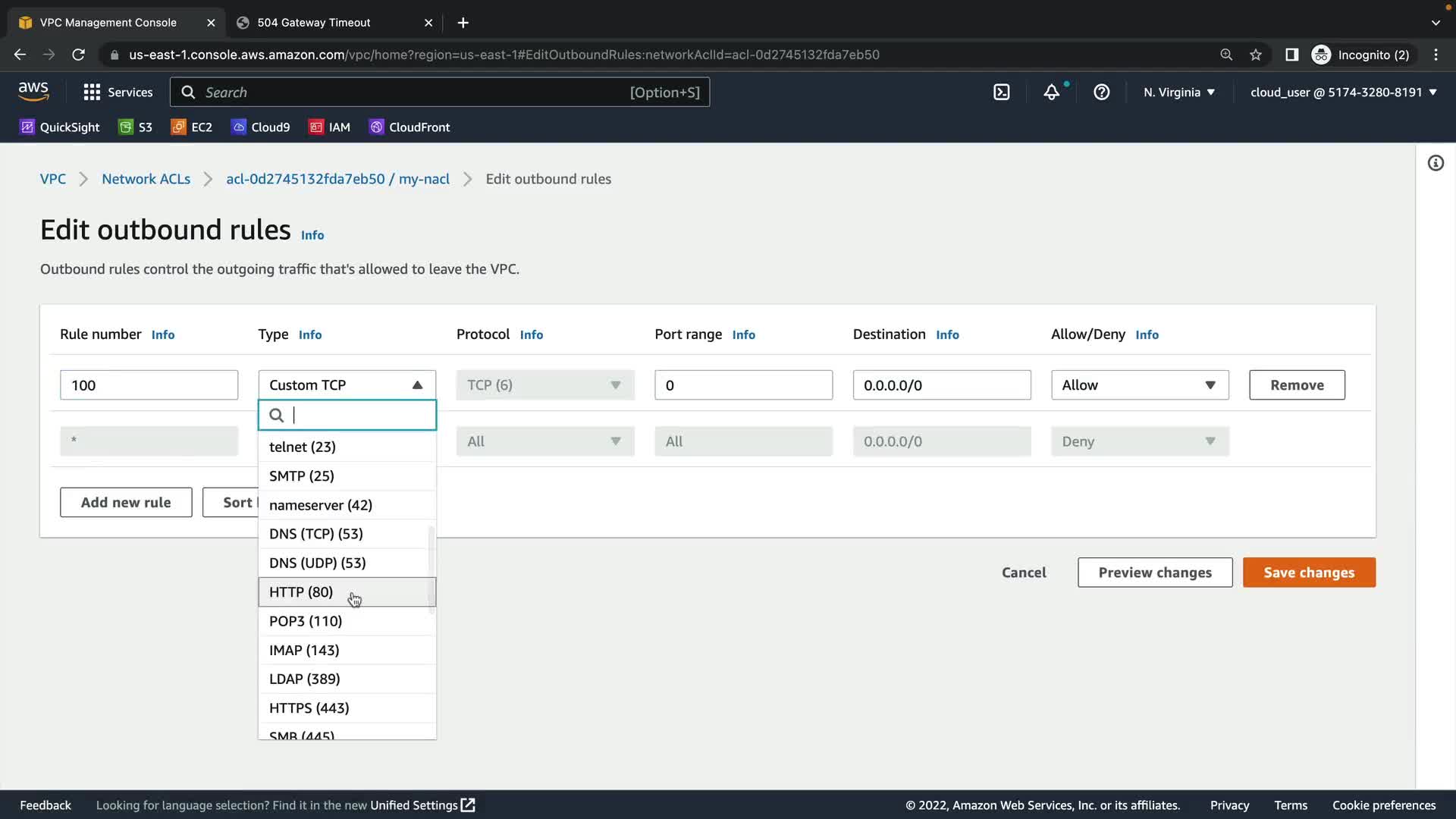1456x819 pixels.
Task: Click the Save changes button
Action: pyautogui.click(x=1308, y=573)
